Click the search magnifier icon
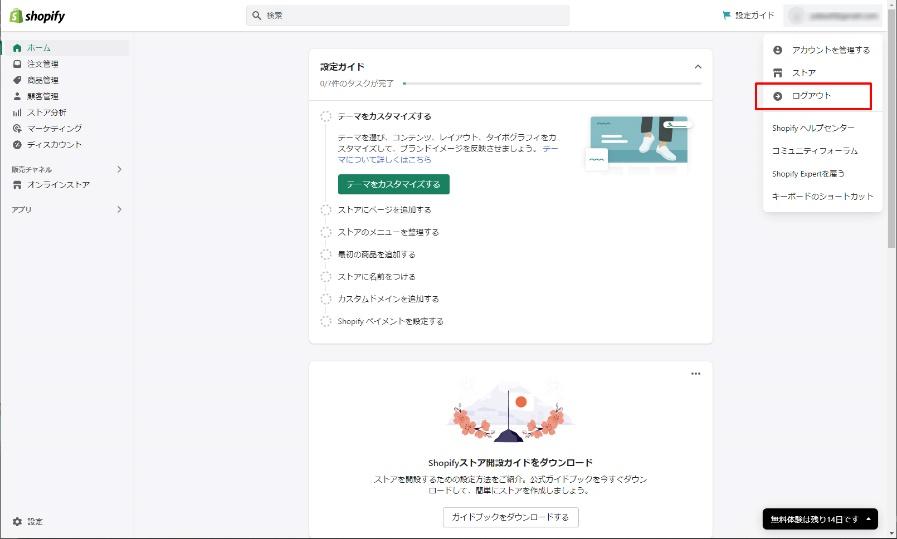Viewport: 897px width, 539px height. tap(257, 15)
